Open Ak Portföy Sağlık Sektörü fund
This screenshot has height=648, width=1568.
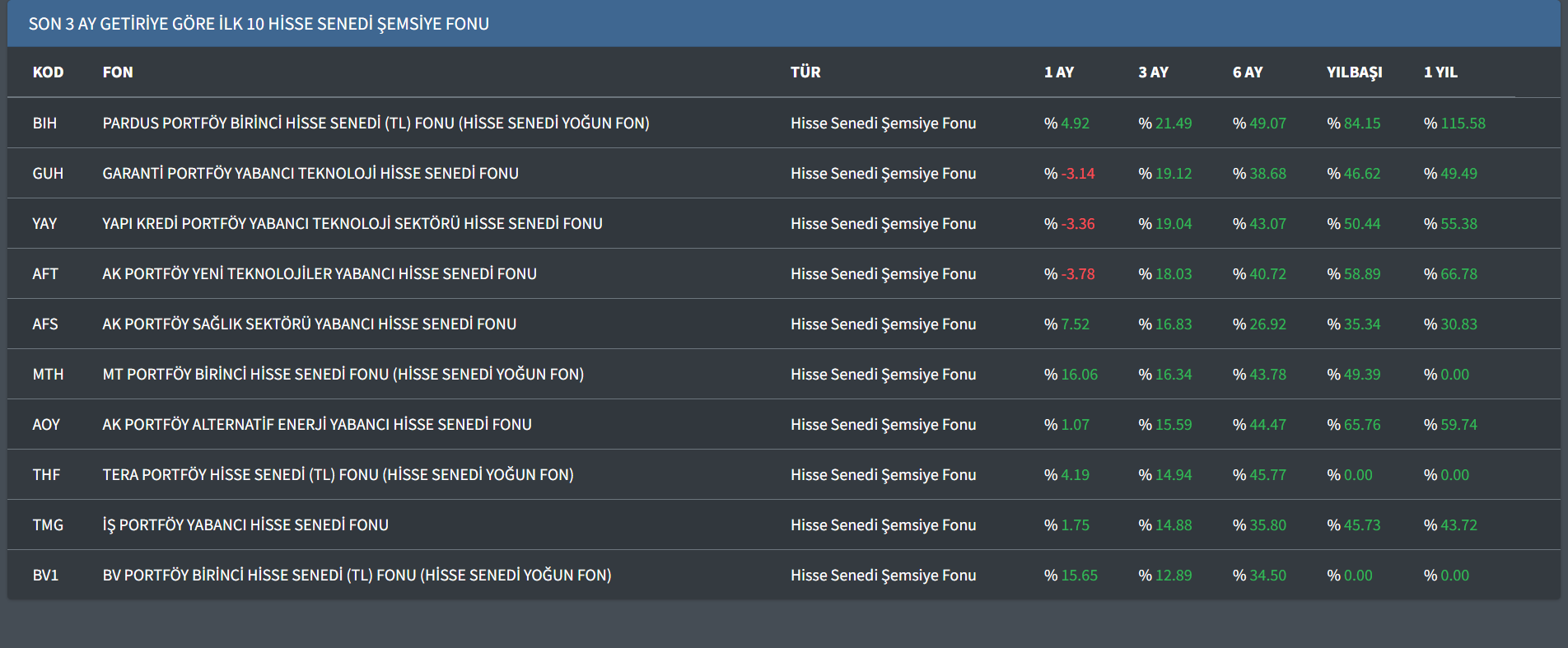tap(310, 324)
